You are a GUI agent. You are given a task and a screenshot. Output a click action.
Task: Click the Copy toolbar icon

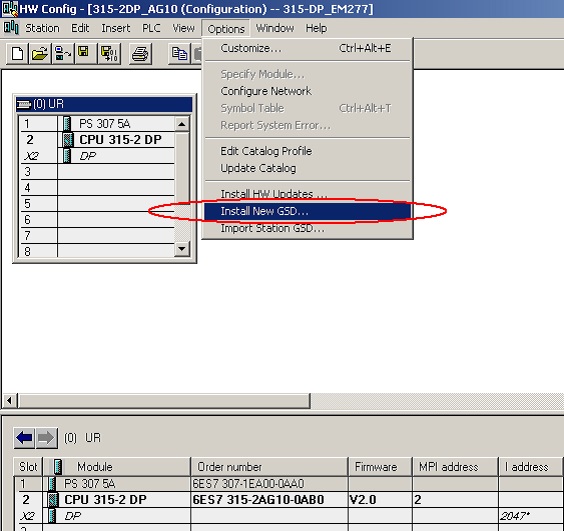tap(179, 54)
